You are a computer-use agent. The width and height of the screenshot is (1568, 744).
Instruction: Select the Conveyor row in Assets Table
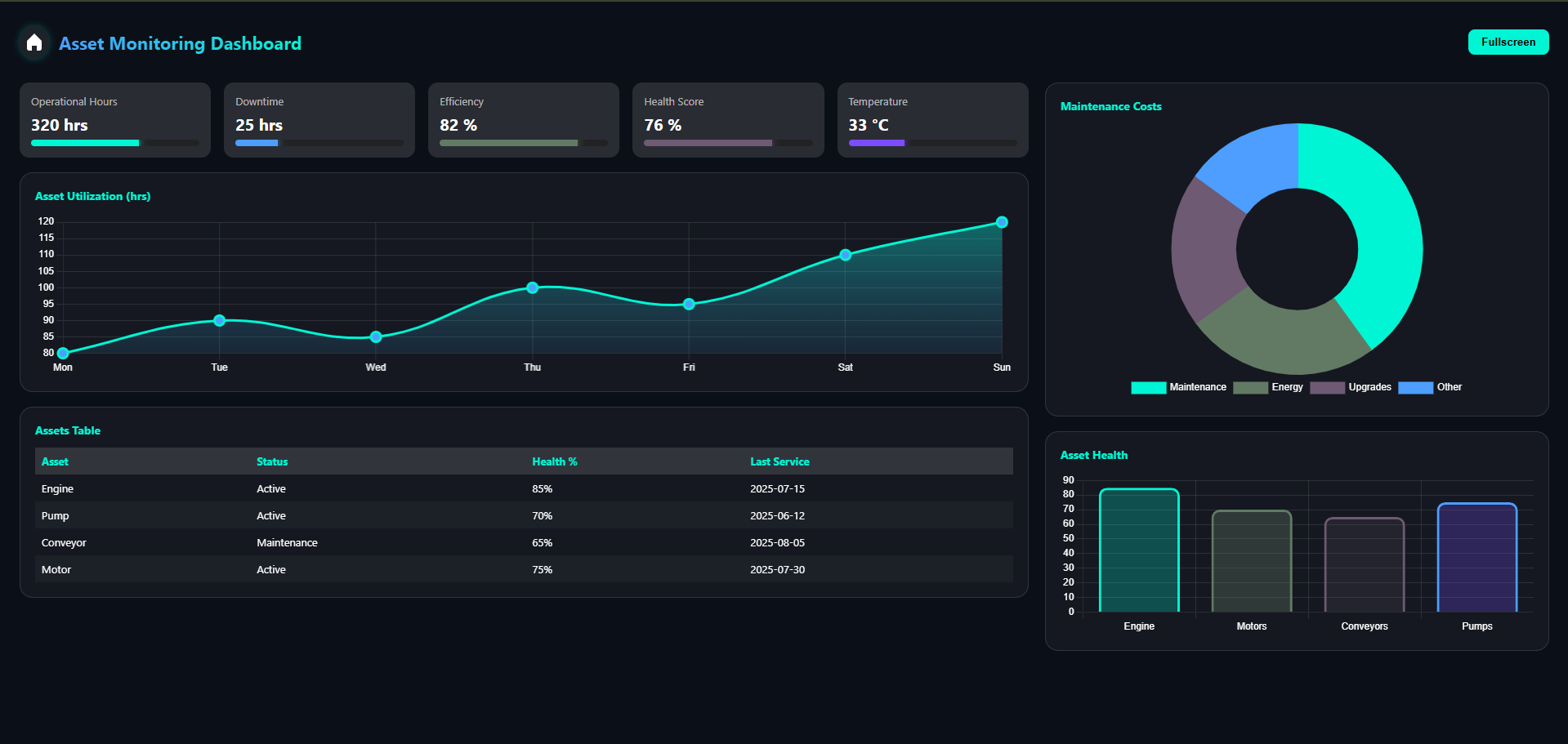pos(523,542)
